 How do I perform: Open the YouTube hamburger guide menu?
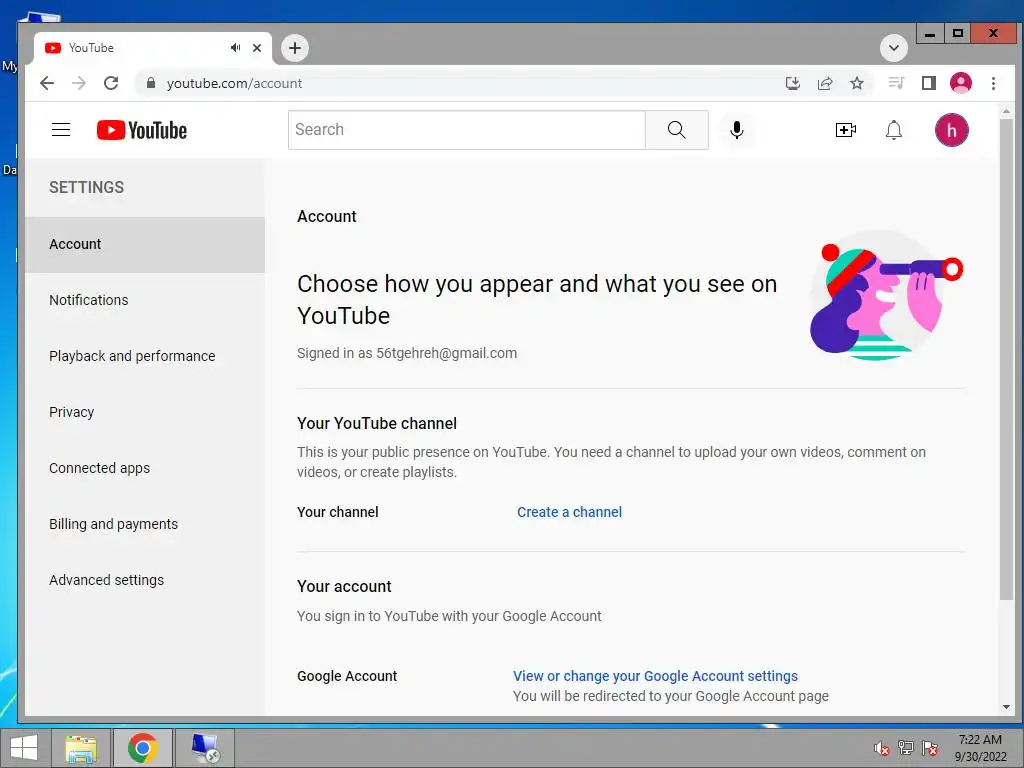(x=61, y=129)
